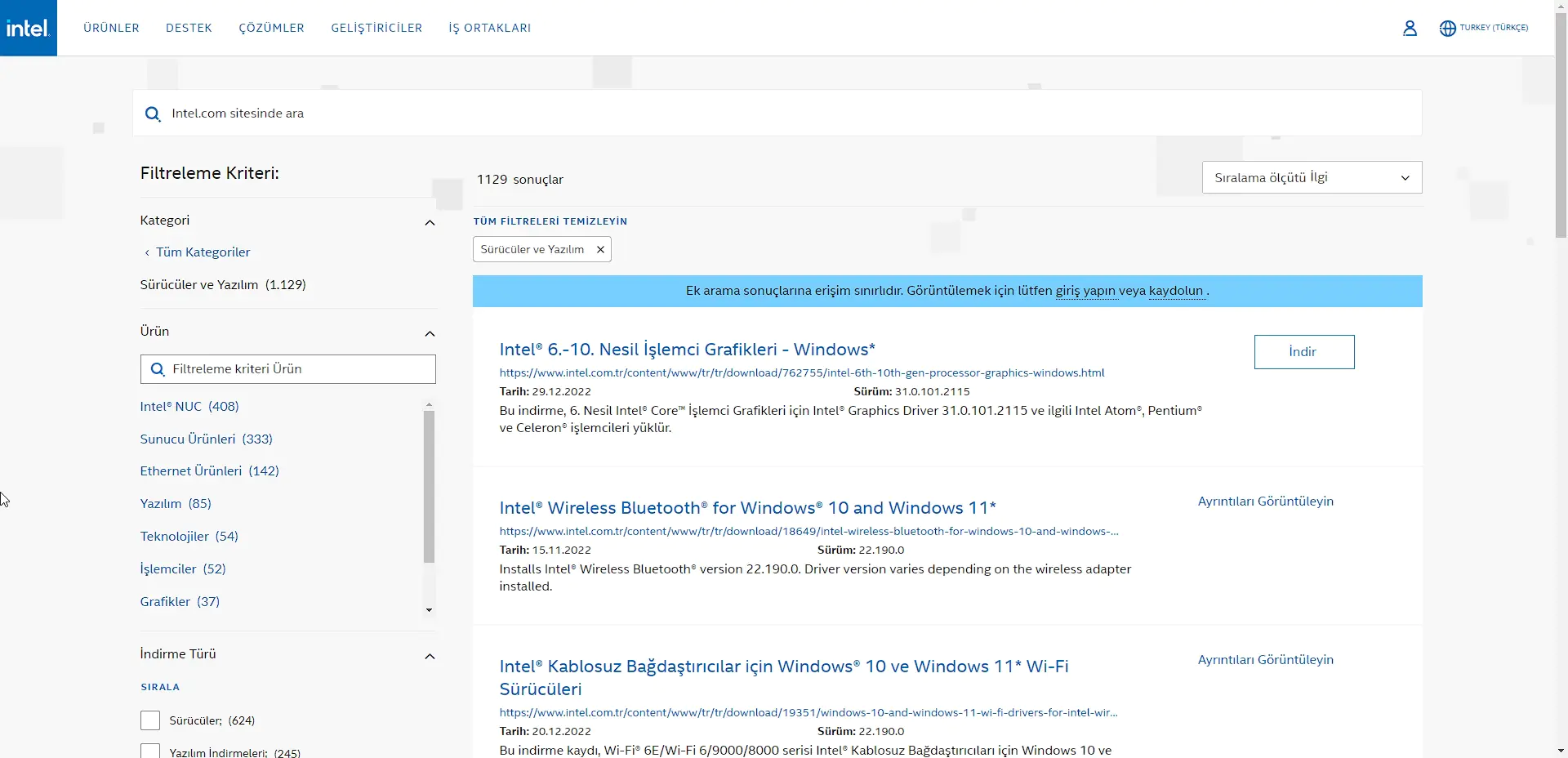Open the user account icon
This screenshot has width=1568, height=758.
click(1410, 28)
